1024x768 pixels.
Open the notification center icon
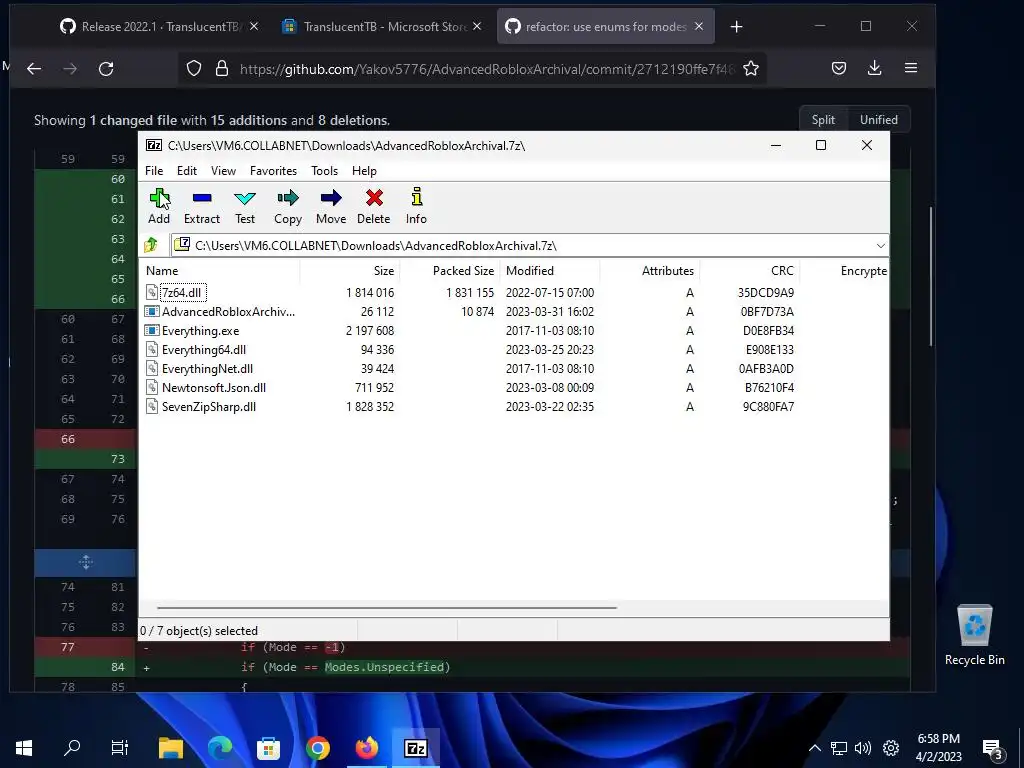coord(993,748)
